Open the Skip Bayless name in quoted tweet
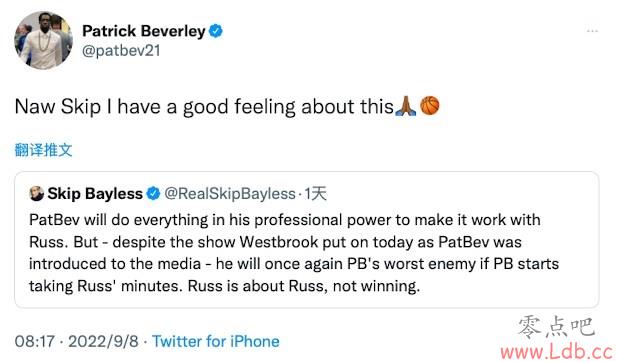The image size is (622, 362). click(95, 194)
